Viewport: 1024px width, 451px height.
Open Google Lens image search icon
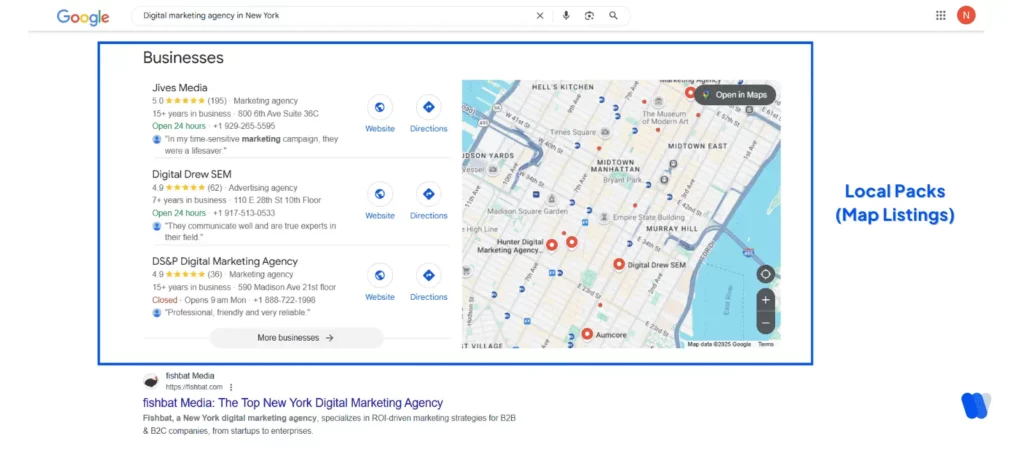pos(589,16)
